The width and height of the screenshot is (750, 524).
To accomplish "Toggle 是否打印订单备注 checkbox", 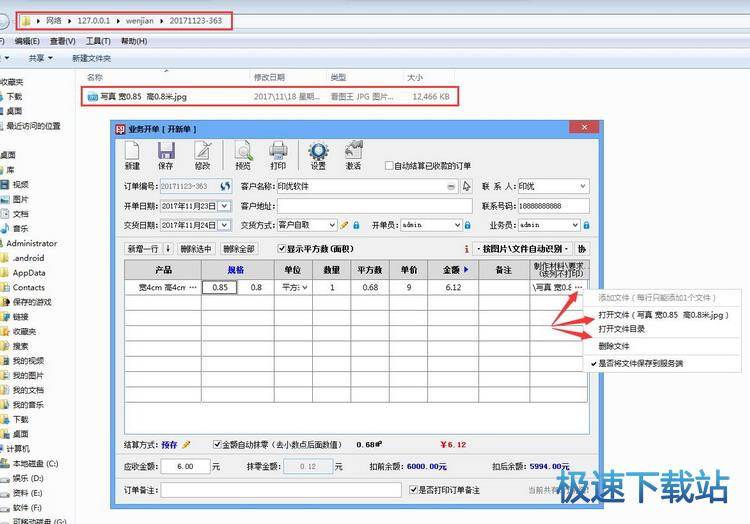I will click(413, 490).
